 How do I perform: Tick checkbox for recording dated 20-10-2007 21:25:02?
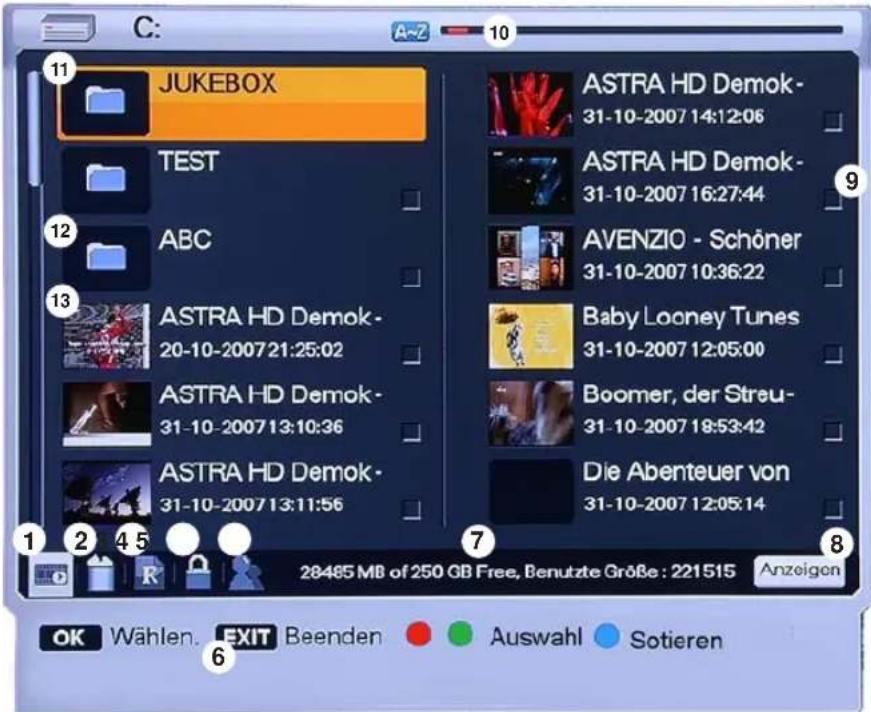[x=411, y=354]
